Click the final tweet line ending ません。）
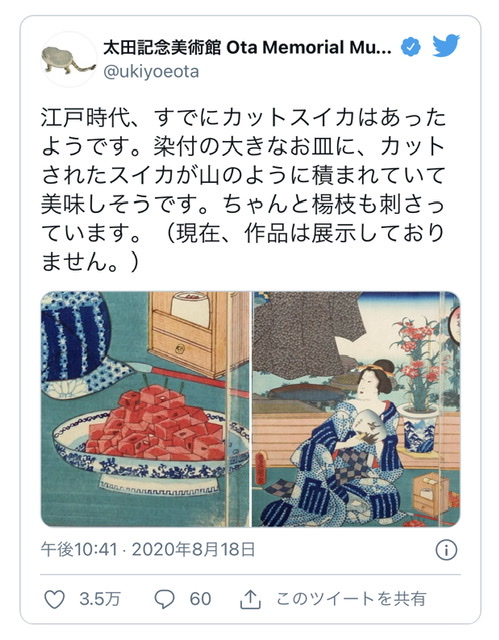499x640 pixels. tap(91, 262)
